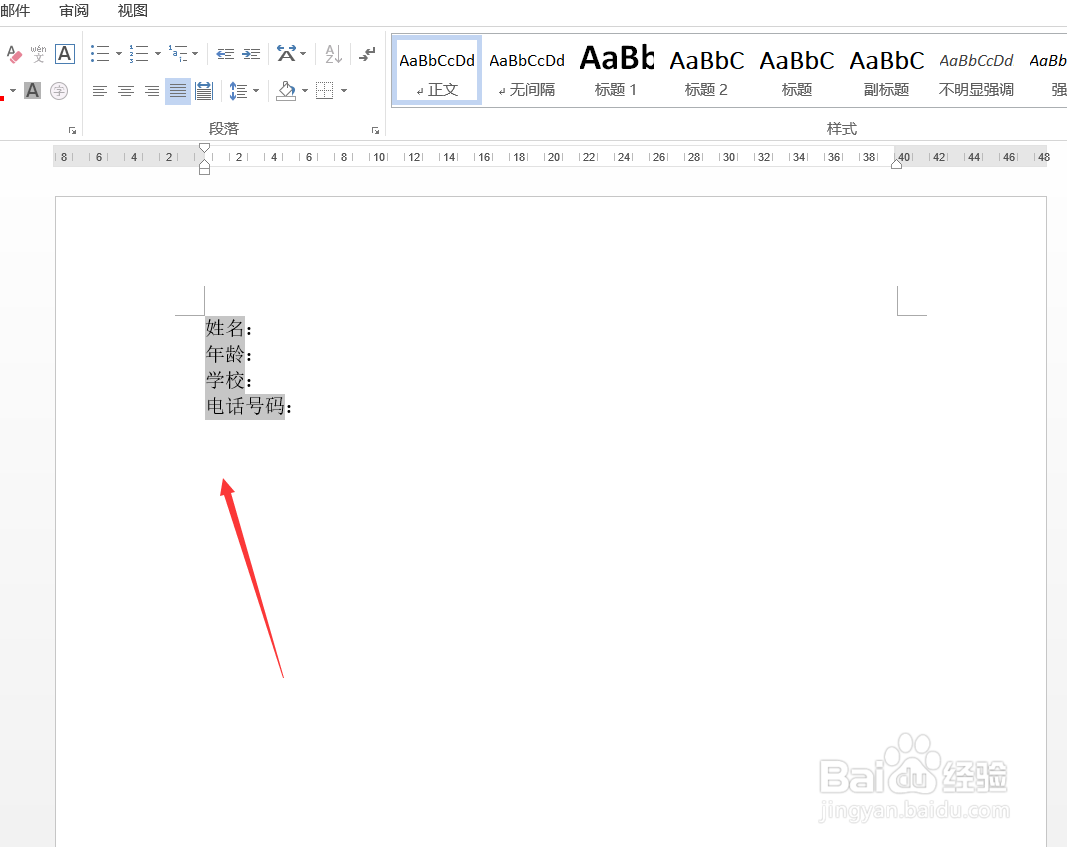This screenshot has width=1067, height=847.
Task: Center the text
Action: pos(126,90)
